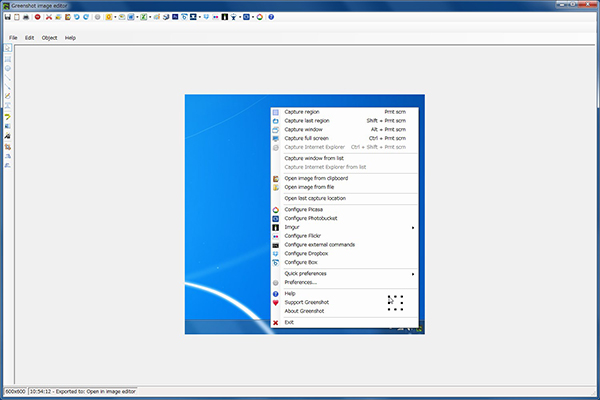
Task: Click the black Imgur upload icon
Action: 225,17
